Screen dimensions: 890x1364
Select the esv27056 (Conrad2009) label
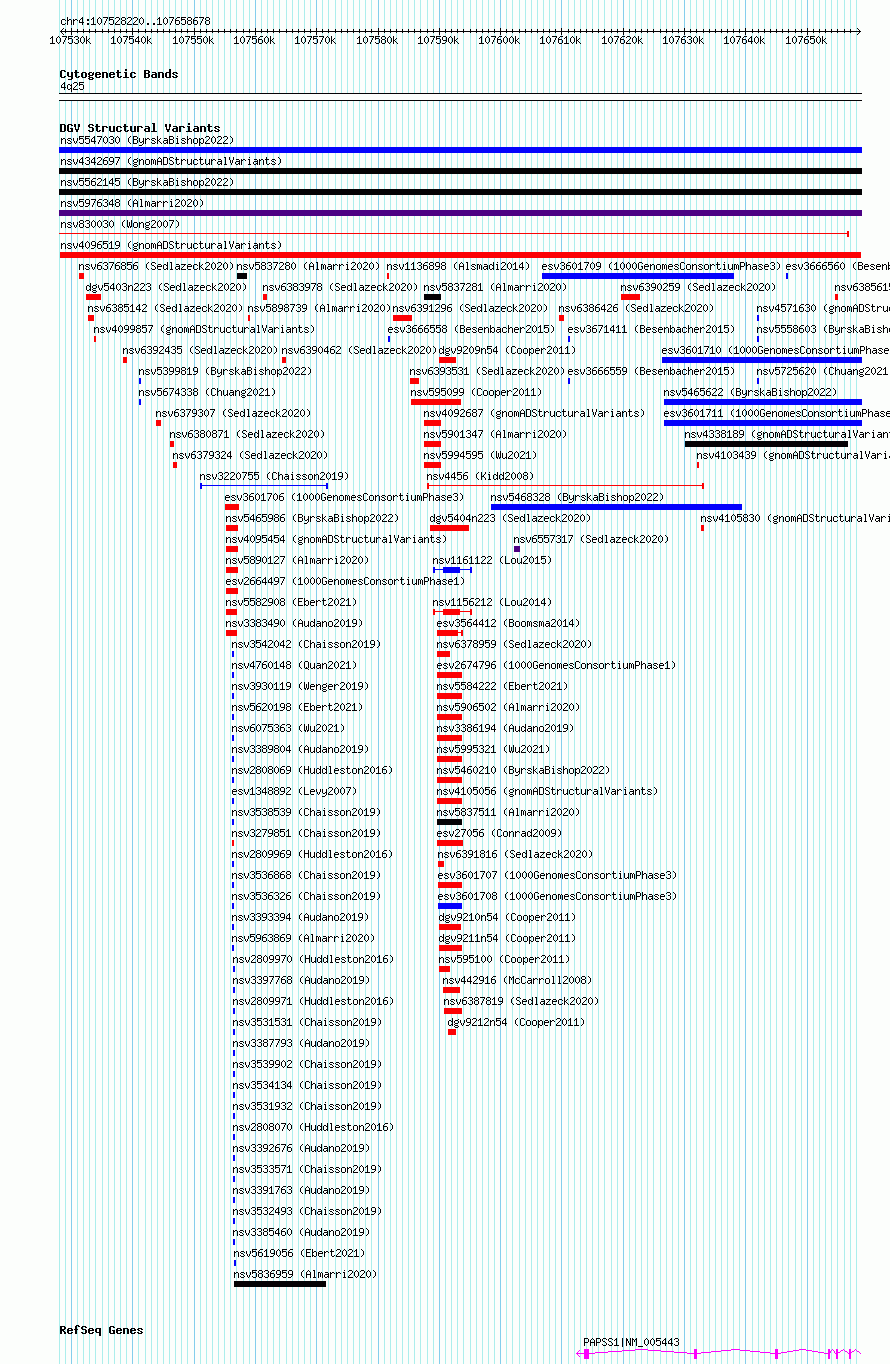(499, 833)
